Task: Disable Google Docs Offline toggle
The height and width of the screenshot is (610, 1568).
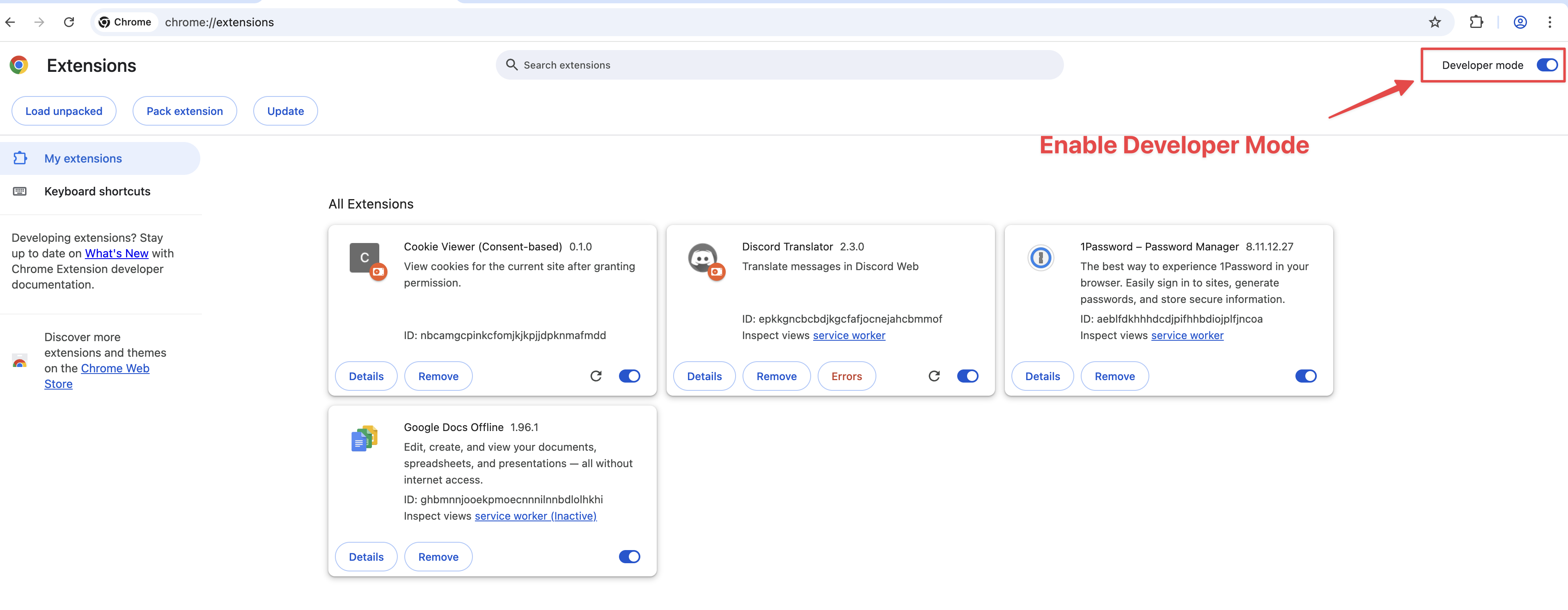Action: pos(629,556)
